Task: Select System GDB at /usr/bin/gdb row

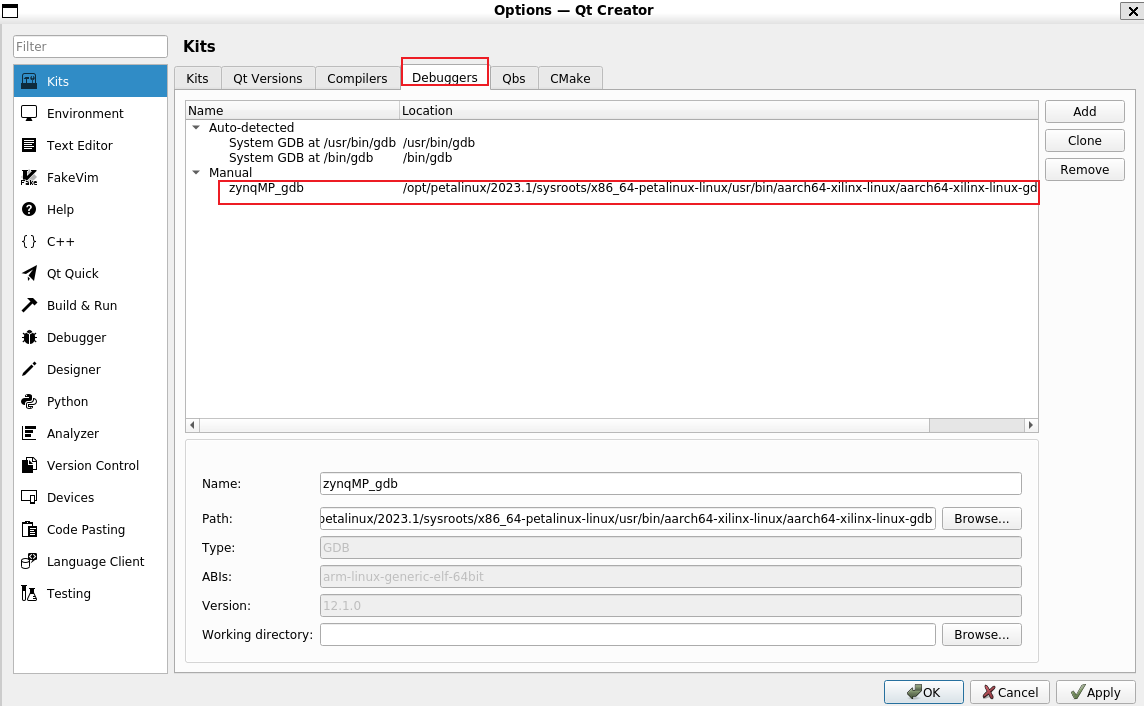Action: click(x=312, y=143)
